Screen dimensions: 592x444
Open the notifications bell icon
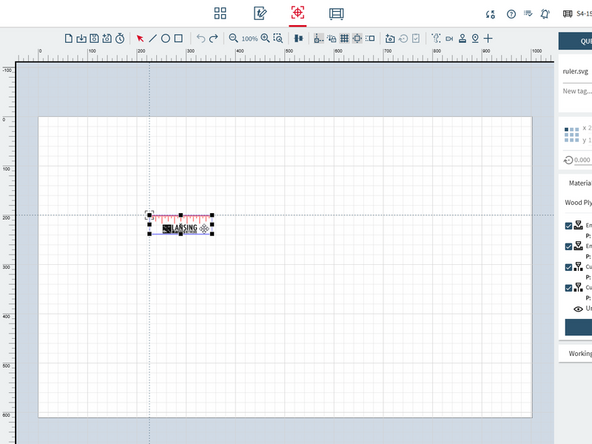click(x=544, y=14)
